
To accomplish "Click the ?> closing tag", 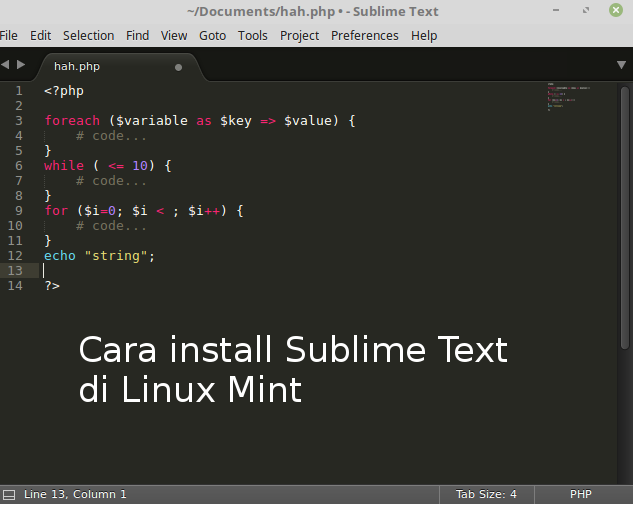I will [x=52, y=286].
